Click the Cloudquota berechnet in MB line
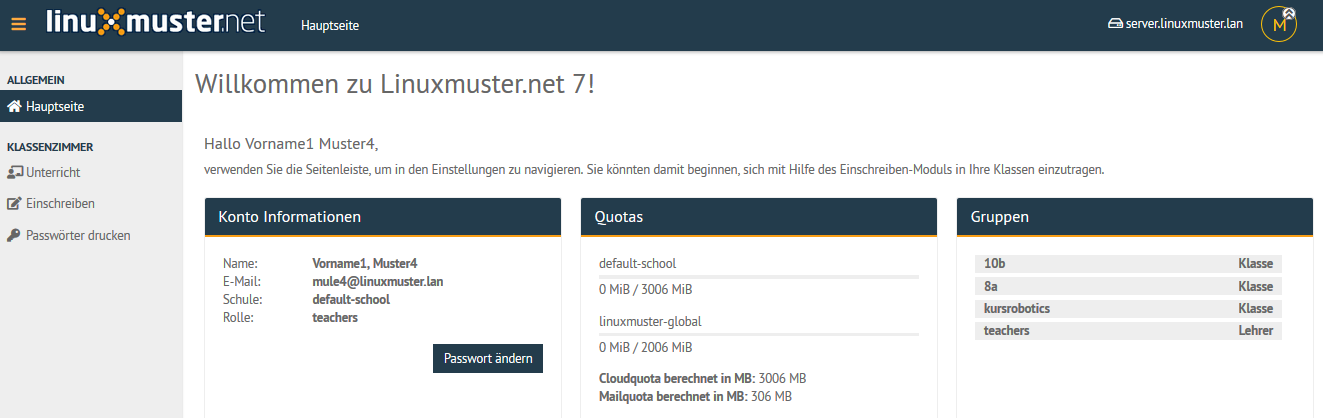The height and width of the screenshot is (418, 1323). (702, 379)
